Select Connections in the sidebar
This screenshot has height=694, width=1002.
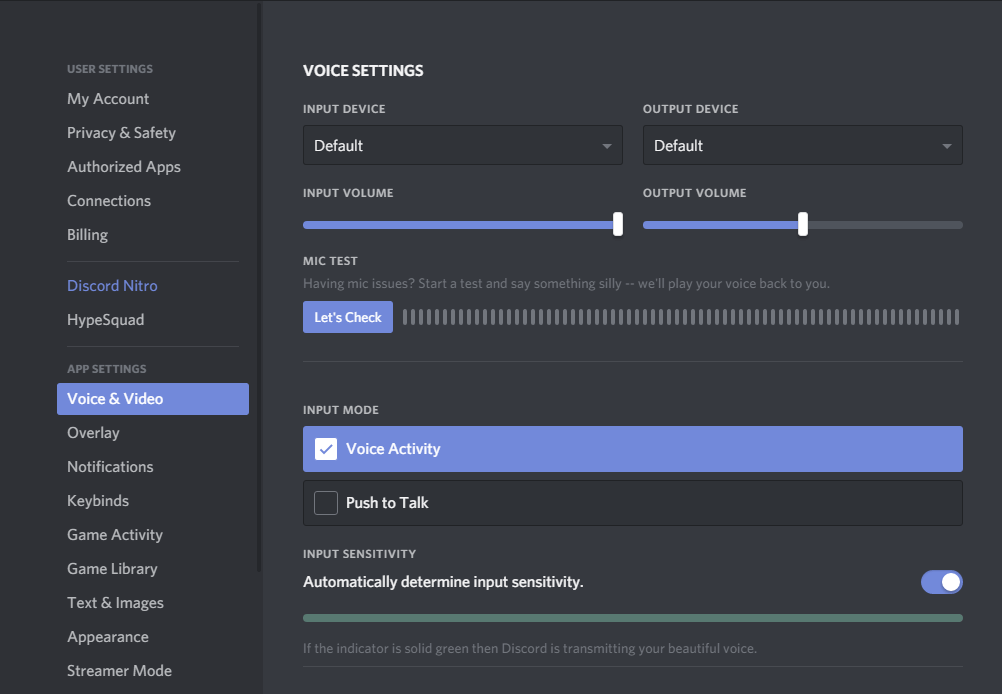click(x=109, y=201)
